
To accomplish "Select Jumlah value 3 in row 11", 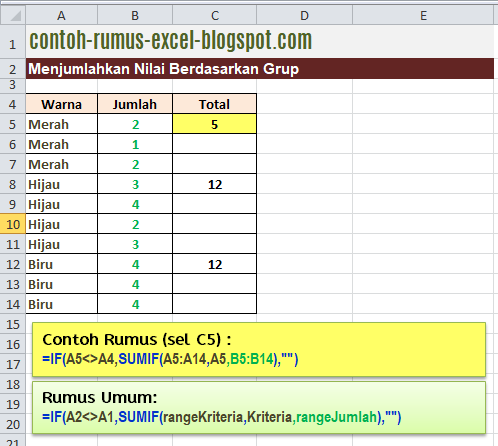I will click(135, 244).
